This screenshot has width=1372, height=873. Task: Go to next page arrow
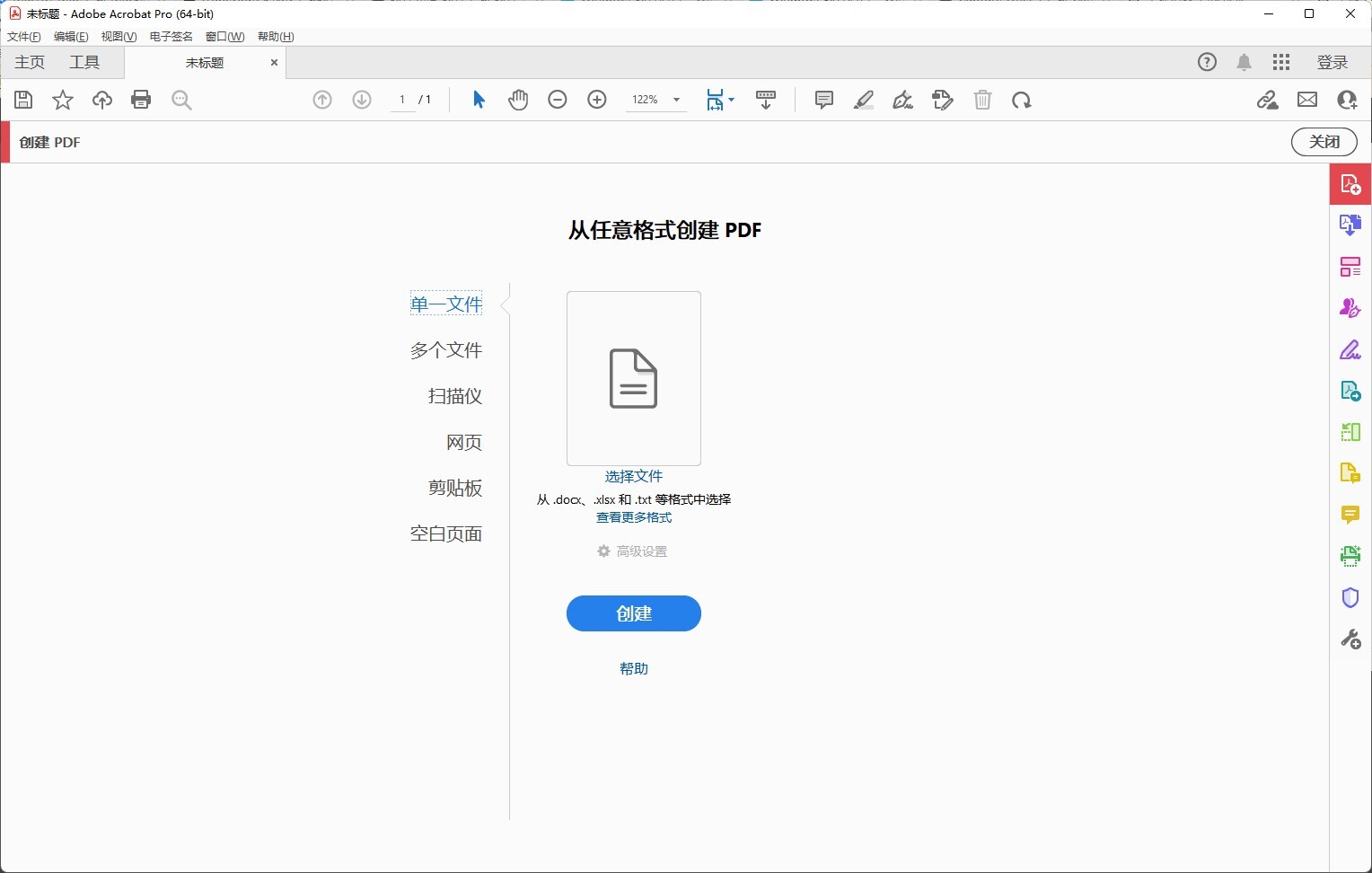362,100
